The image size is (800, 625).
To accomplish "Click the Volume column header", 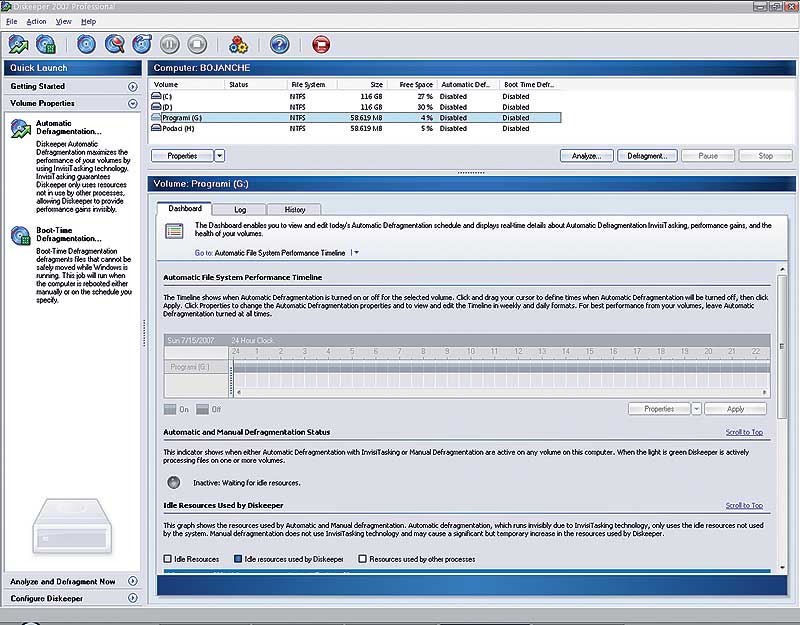I will (x=187, y=85).
